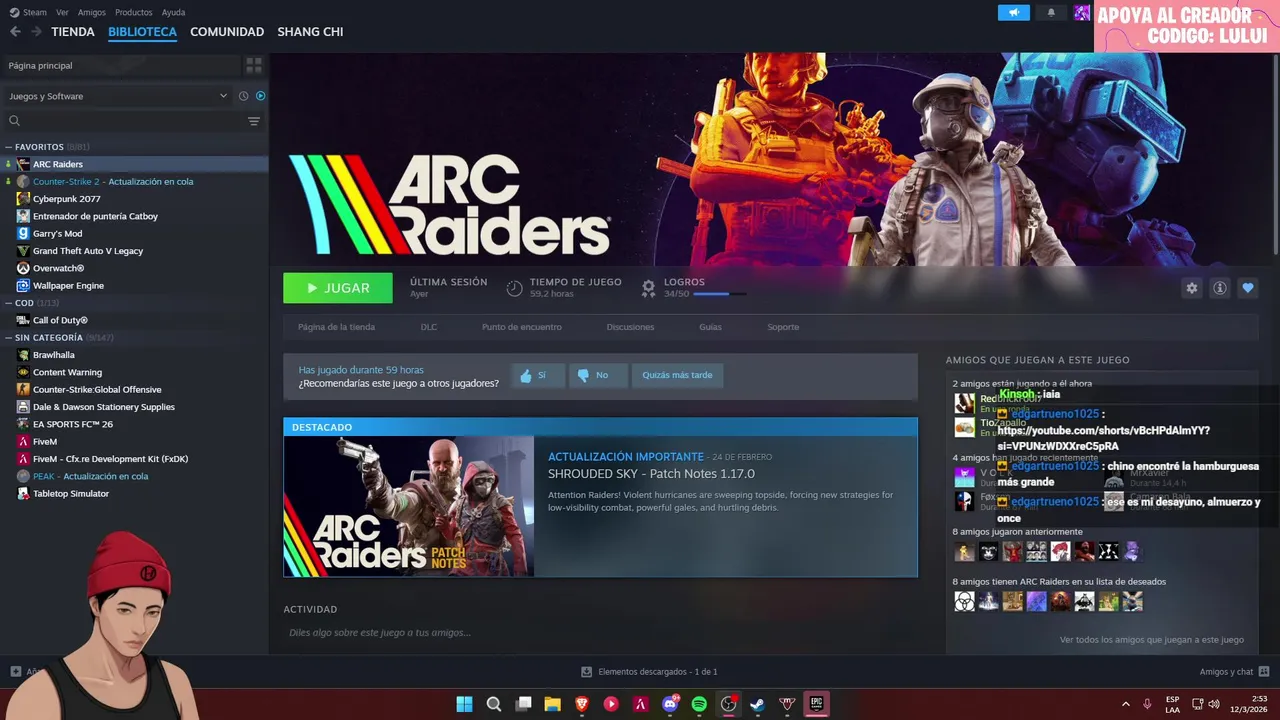Open ARC Raiders settings gear icon
Screen dimensions: 1280x720
point(1191,288)
